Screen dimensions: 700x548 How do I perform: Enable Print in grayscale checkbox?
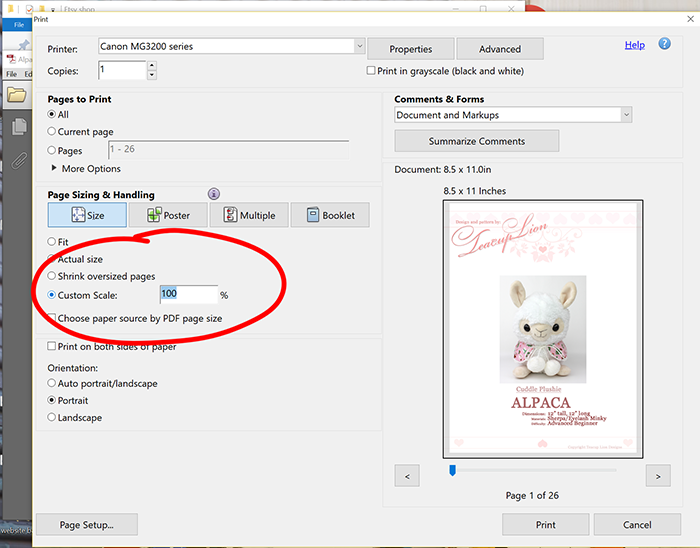pos(371,71)
